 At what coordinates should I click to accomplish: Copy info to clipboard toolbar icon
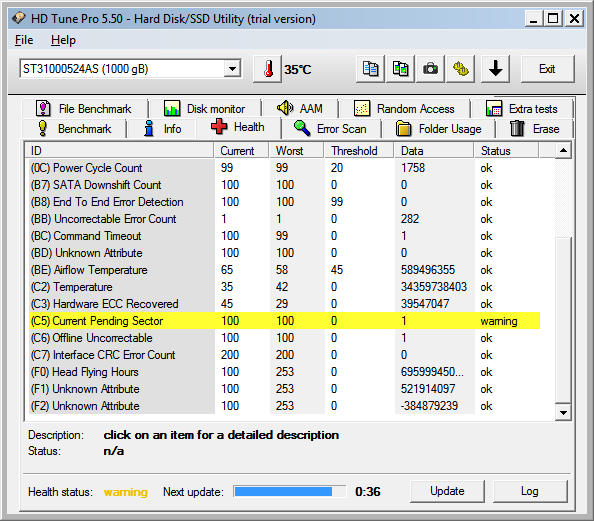370,69
